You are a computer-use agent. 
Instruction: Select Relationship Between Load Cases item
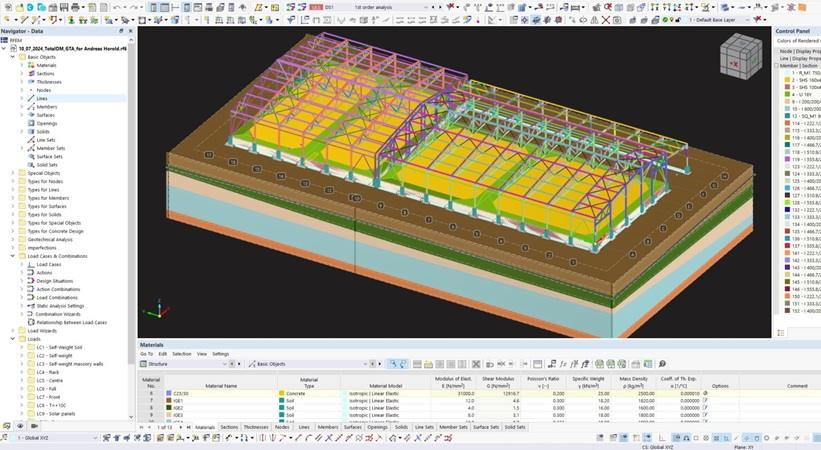tap(71, 322)
